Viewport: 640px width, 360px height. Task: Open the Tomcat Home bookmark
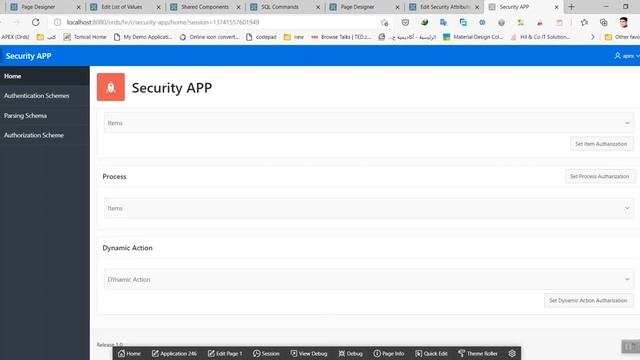85,37
